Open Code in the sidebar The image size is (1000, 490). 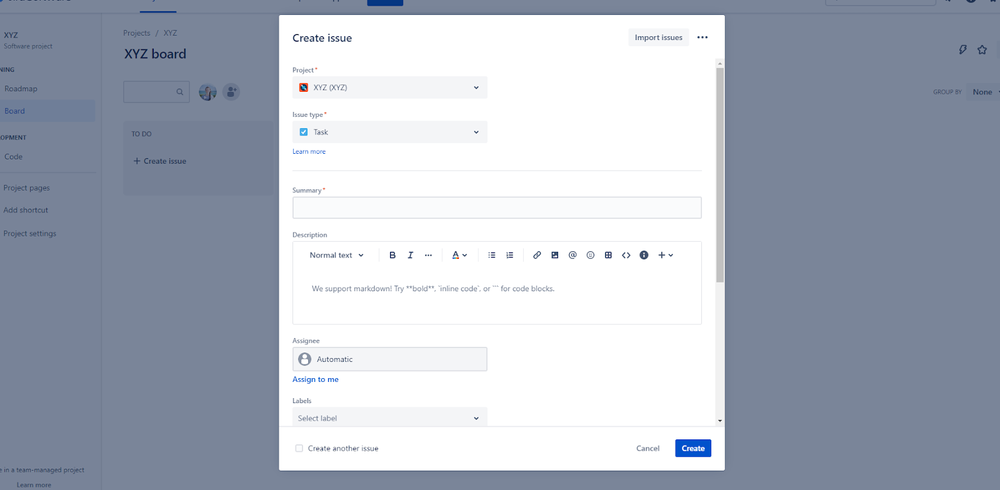[x=13, y=156]
